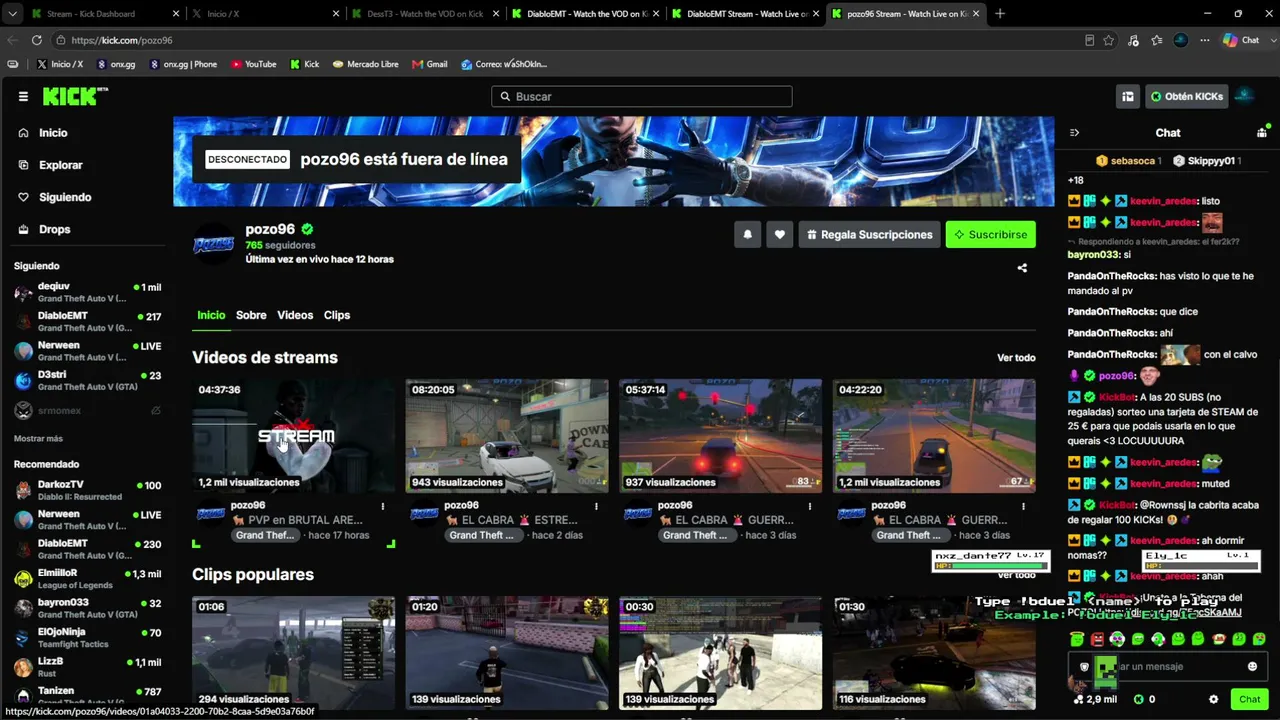
Task: Click Regala Suscripciones button
Action: tap(869, 235)
